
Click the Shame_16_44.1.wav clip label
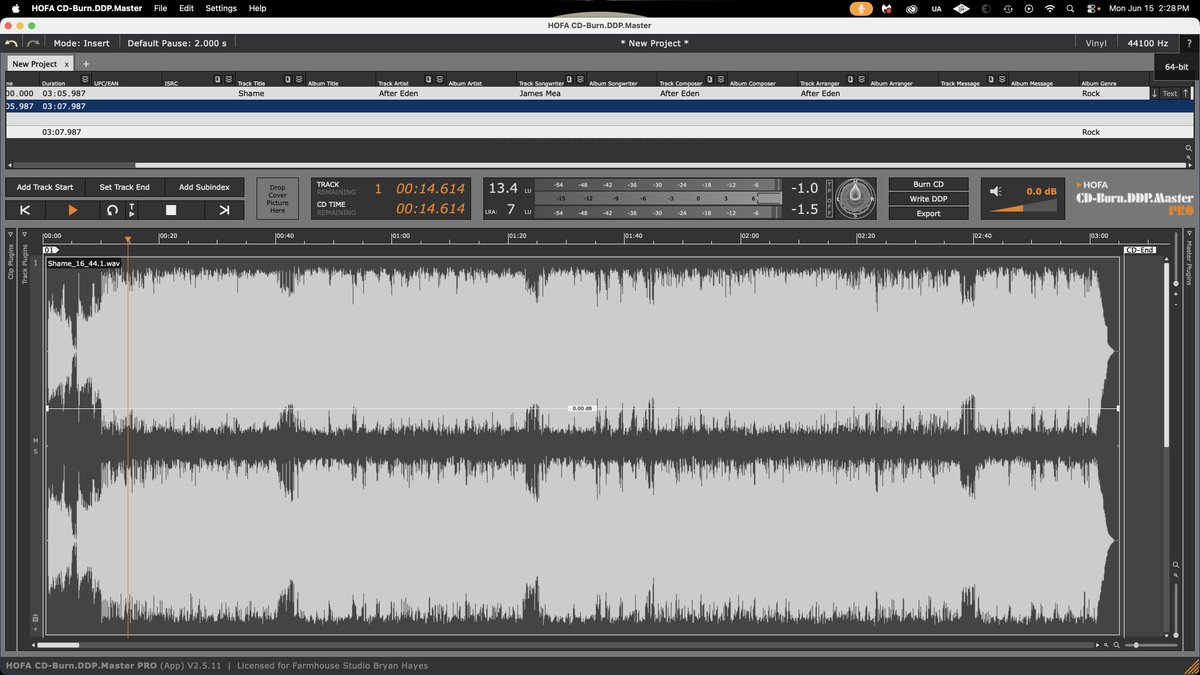coord(83,263)
